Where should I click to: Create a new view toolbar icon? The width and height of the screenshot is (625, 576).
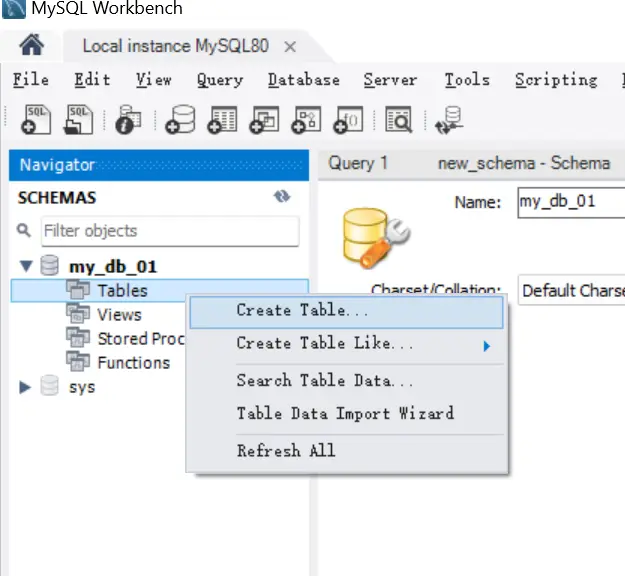(x=264, y=120)
